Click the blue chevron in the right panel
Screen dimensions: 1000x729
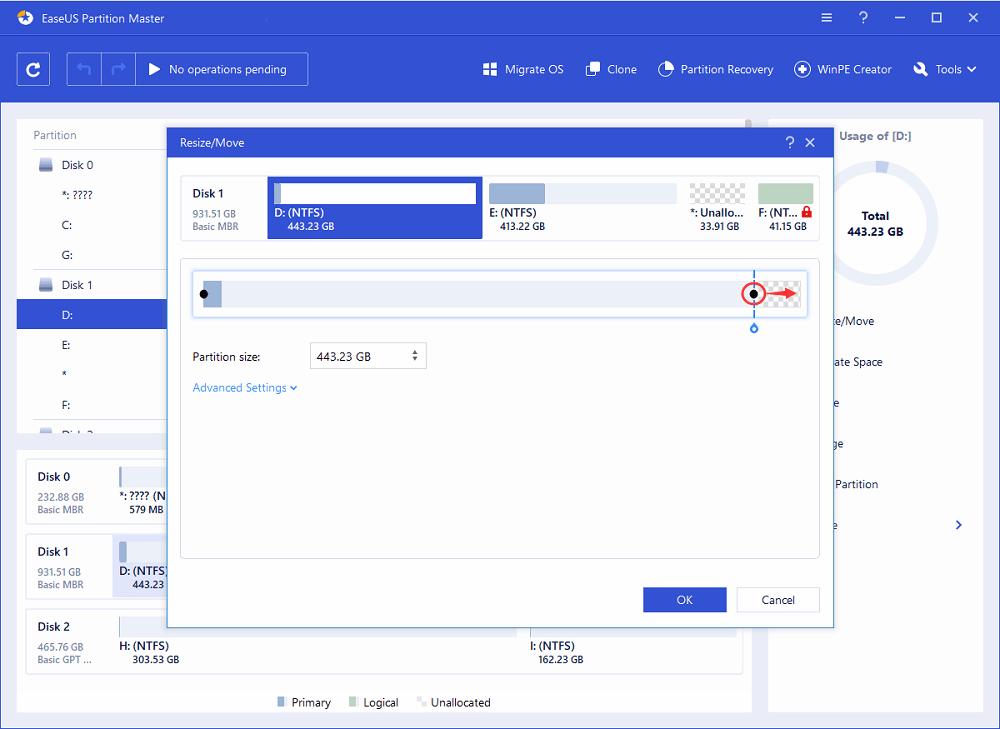[x=959, y=525]
